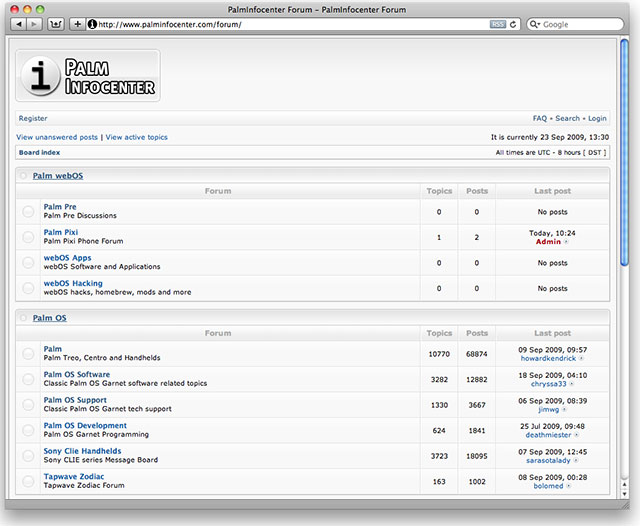Click status icon beside Palm forum row

[28, 353]
